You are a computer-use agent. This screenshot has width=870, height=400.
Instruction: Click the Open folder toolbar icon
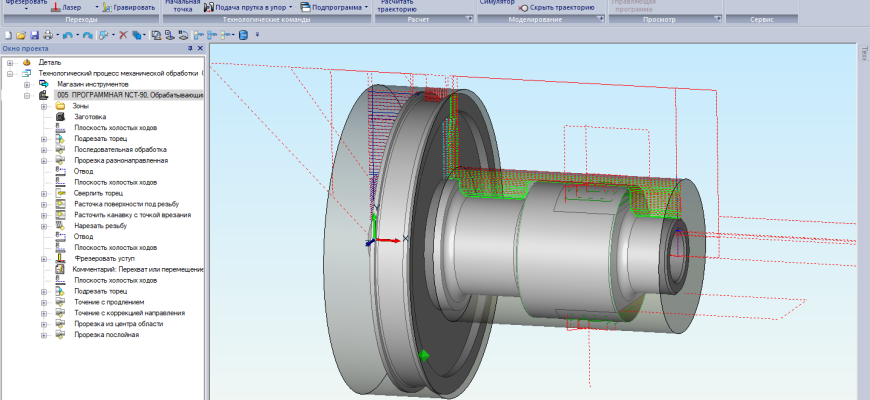(x=20, y=34)
